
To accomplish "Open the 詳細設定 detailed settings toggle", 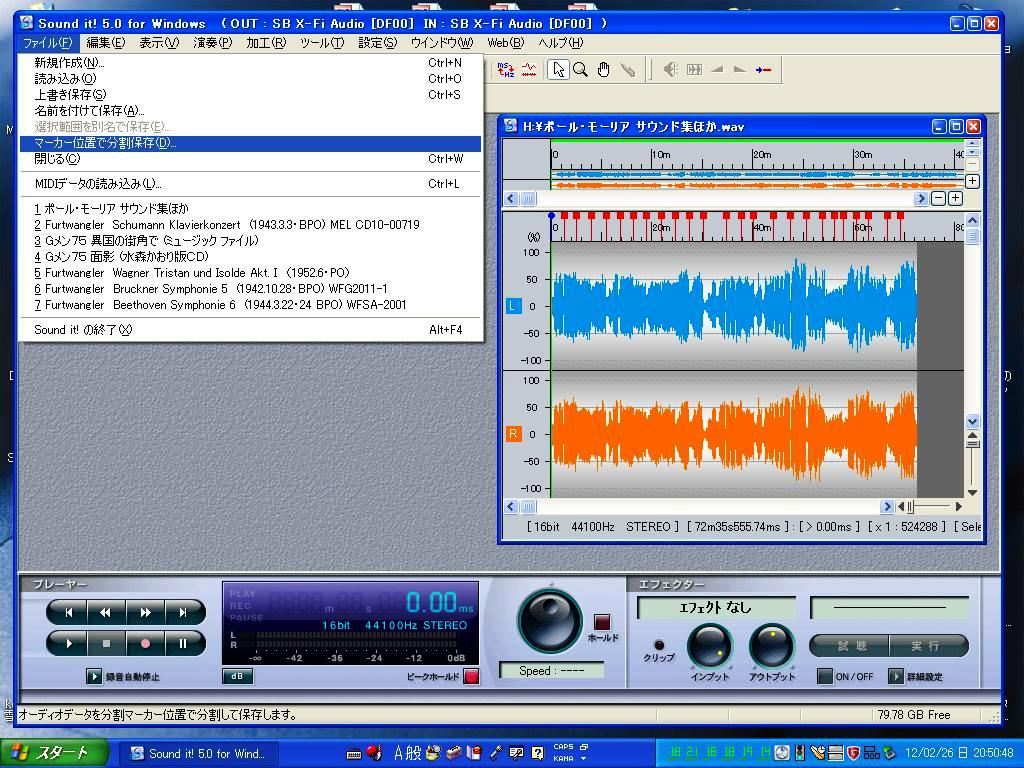I will pos(895,677).
